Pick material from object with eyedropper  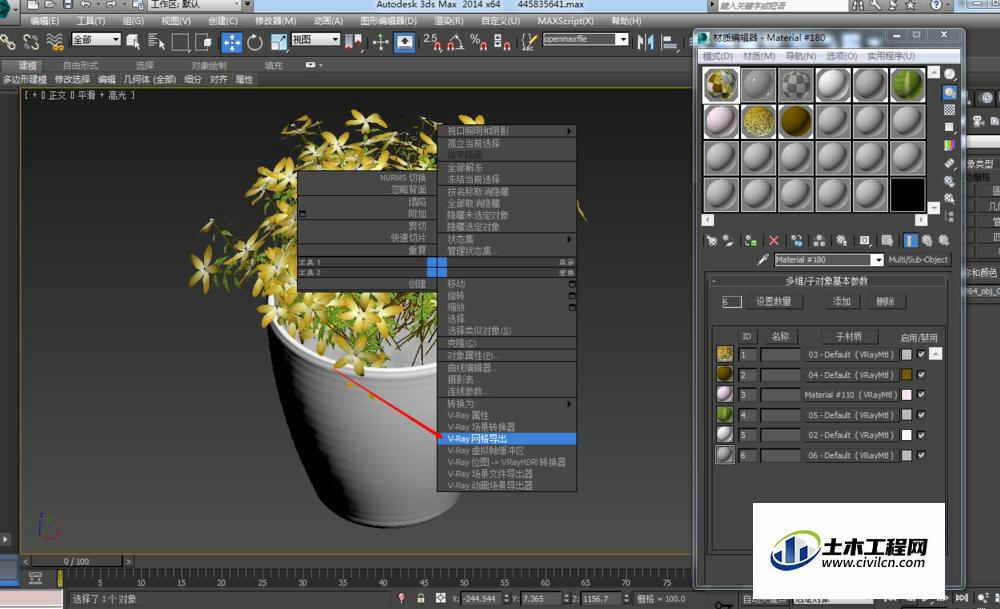point(762,260)
